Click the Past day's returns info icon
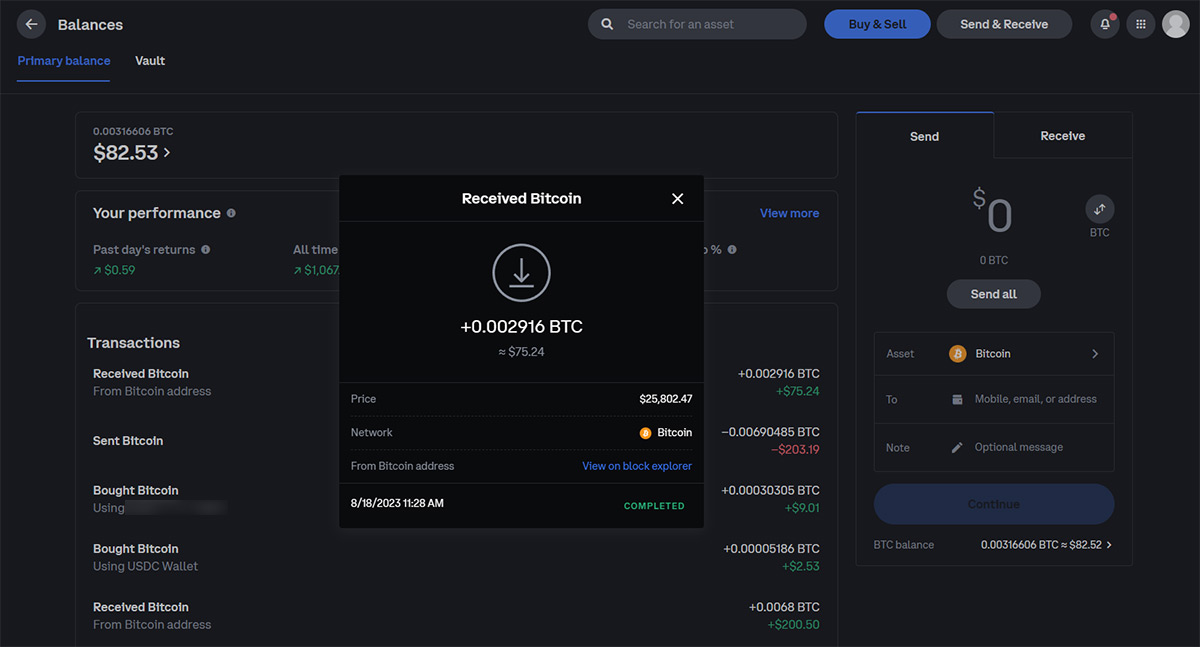The height and width of the screenshot is (647, 1200). tap(206, 250)
